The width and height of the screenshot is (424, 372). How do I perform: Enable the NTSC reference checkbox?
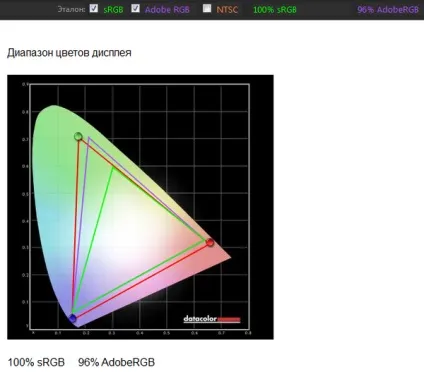[207, 8]
